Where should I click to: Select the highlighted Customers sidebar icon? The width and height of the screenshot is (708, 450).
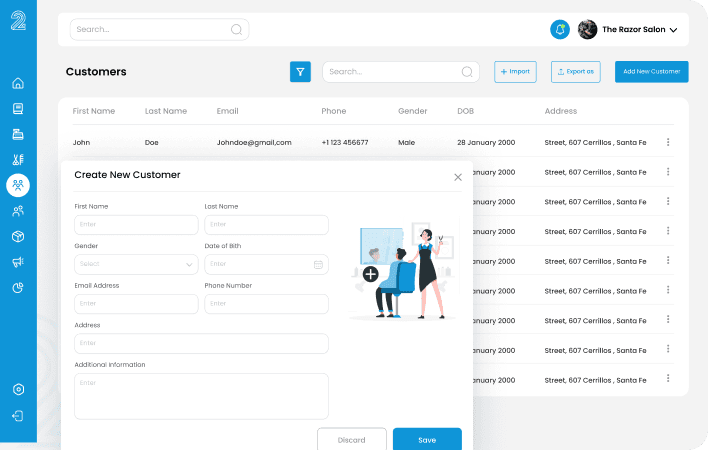pos(18,185)
